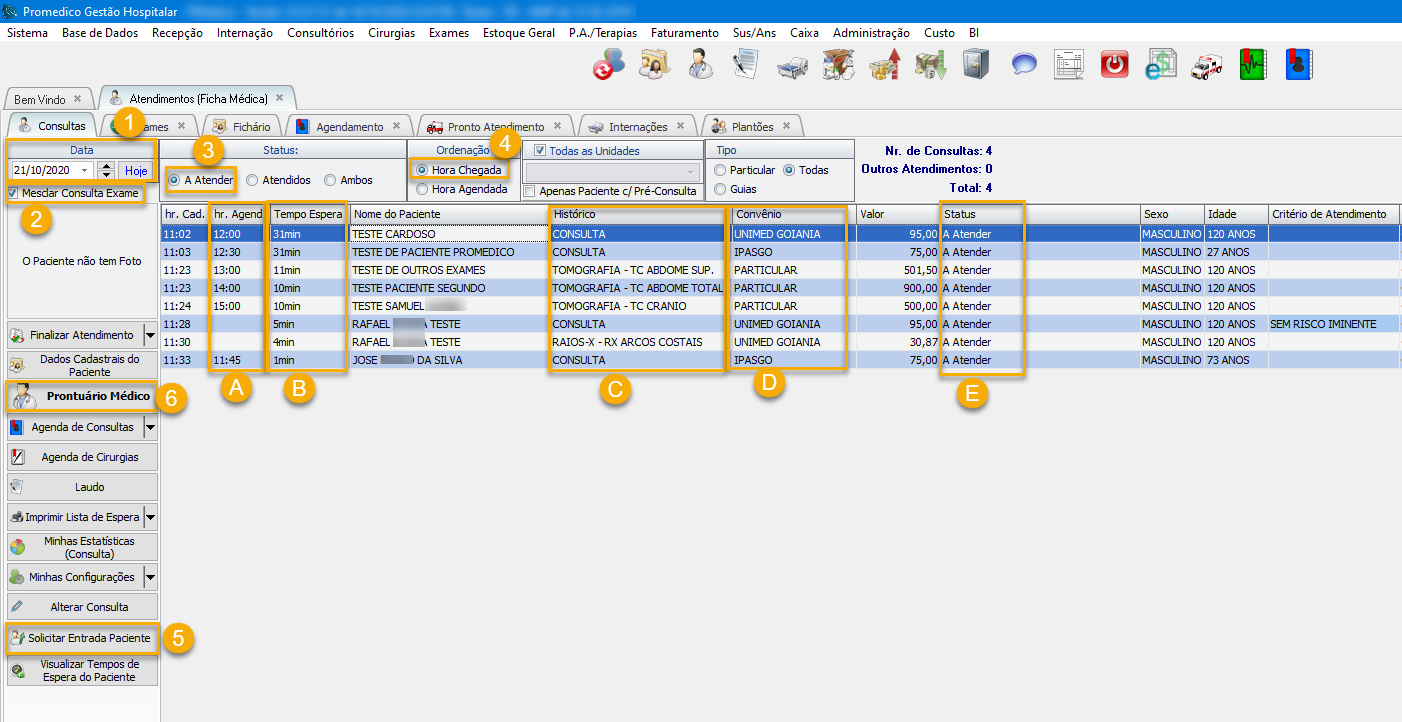Toggle the Mesclar Consulta Exame checkbox
Image resolution: width=1402 pixels, height=722 pixels.
tap(13, 193)
